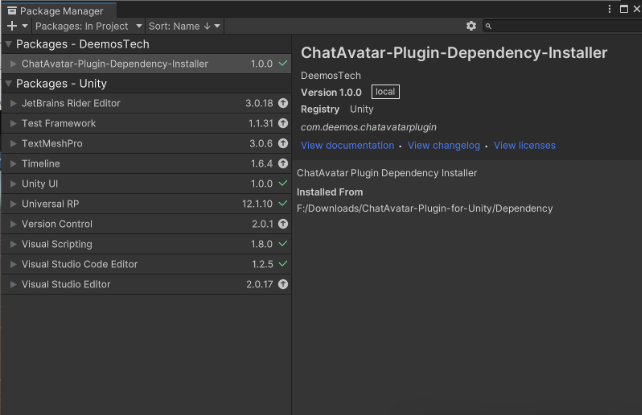Select the Visual Studio Editor package
Screen dimensions: 642x415
pyautogui.click(x=146, y=284)
